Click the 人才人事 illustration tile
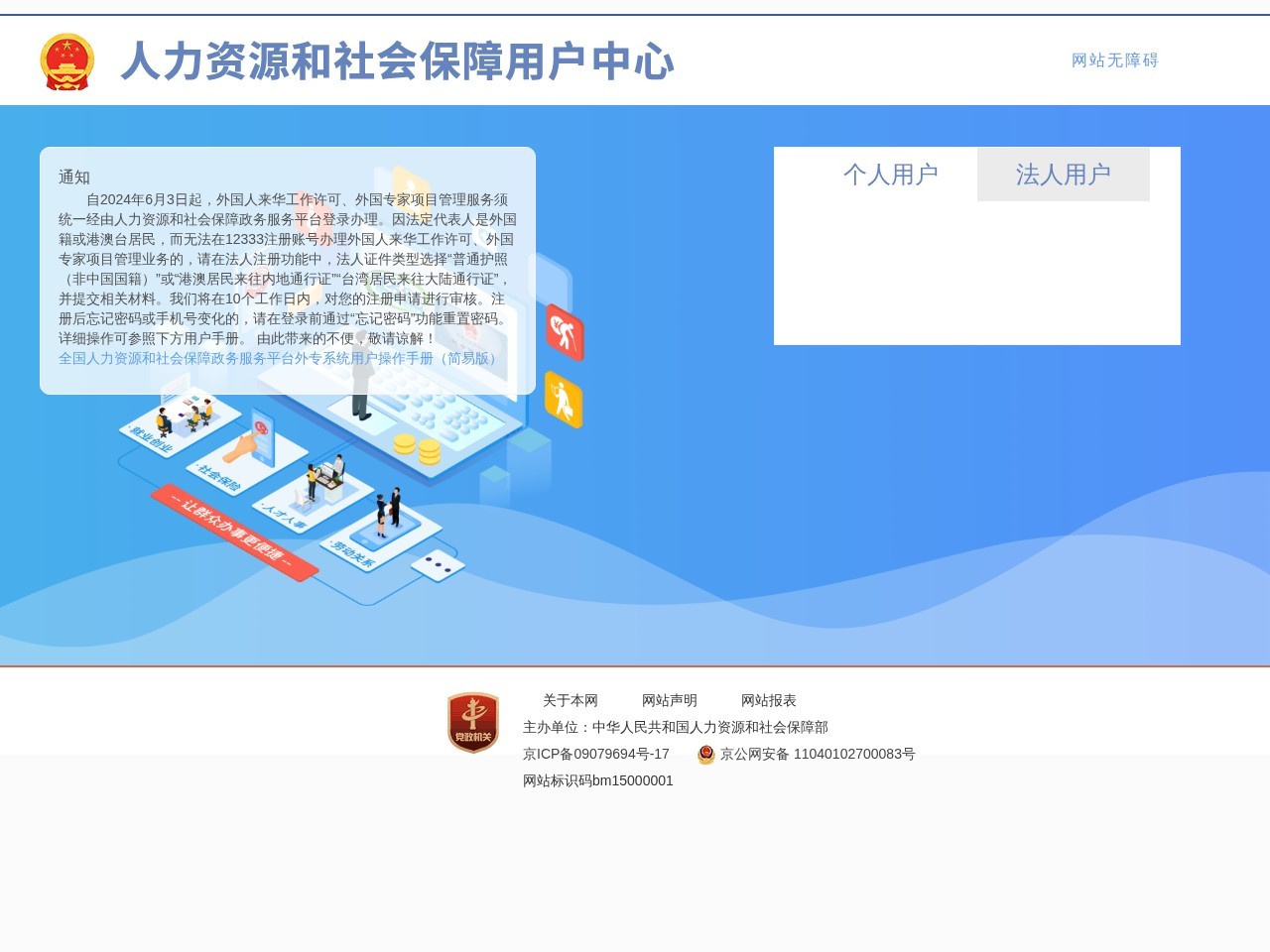Viewport: 1270px width, 952px height. [x=313, y=494]
